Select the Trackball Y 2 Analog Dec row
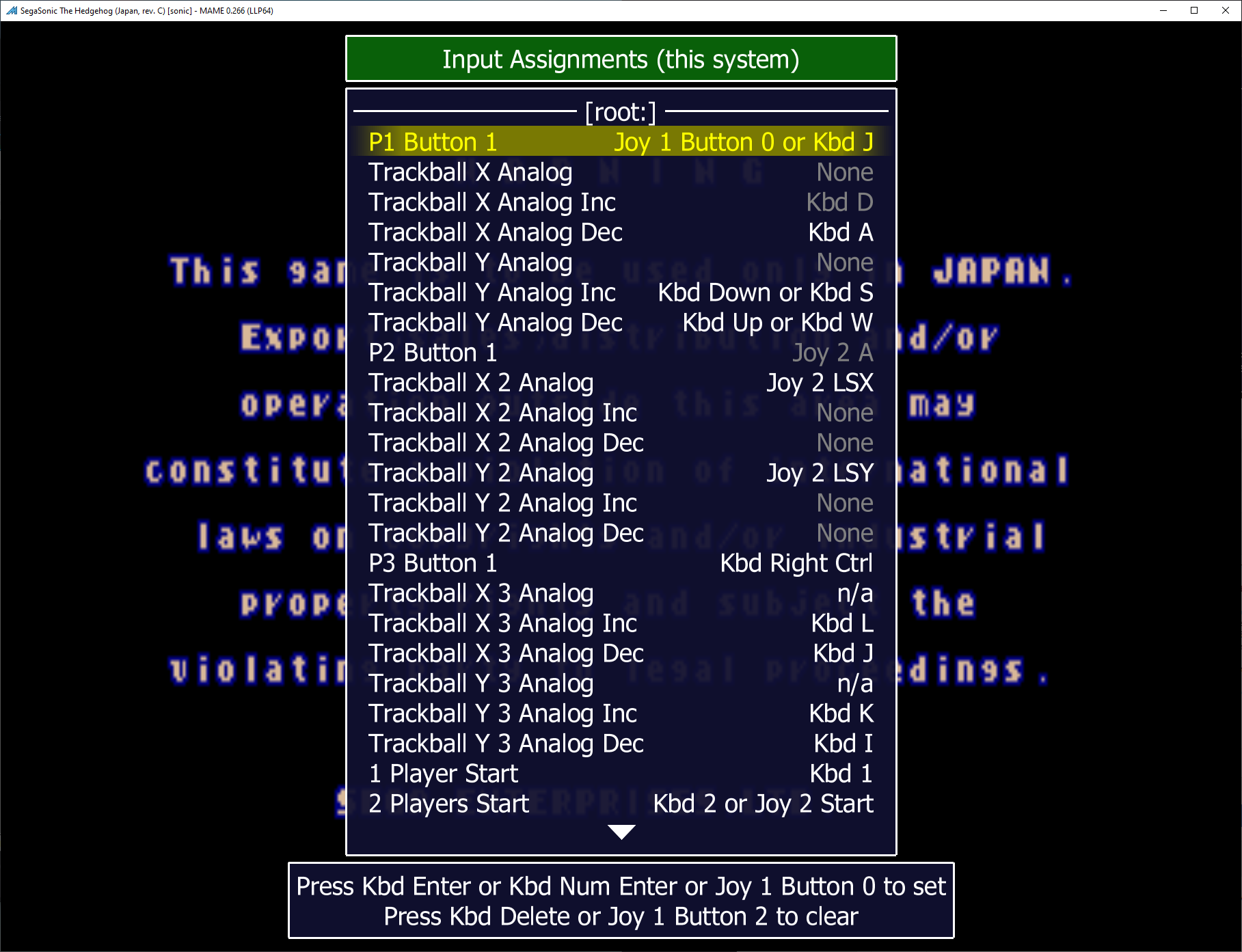 (x=621, y=532)
